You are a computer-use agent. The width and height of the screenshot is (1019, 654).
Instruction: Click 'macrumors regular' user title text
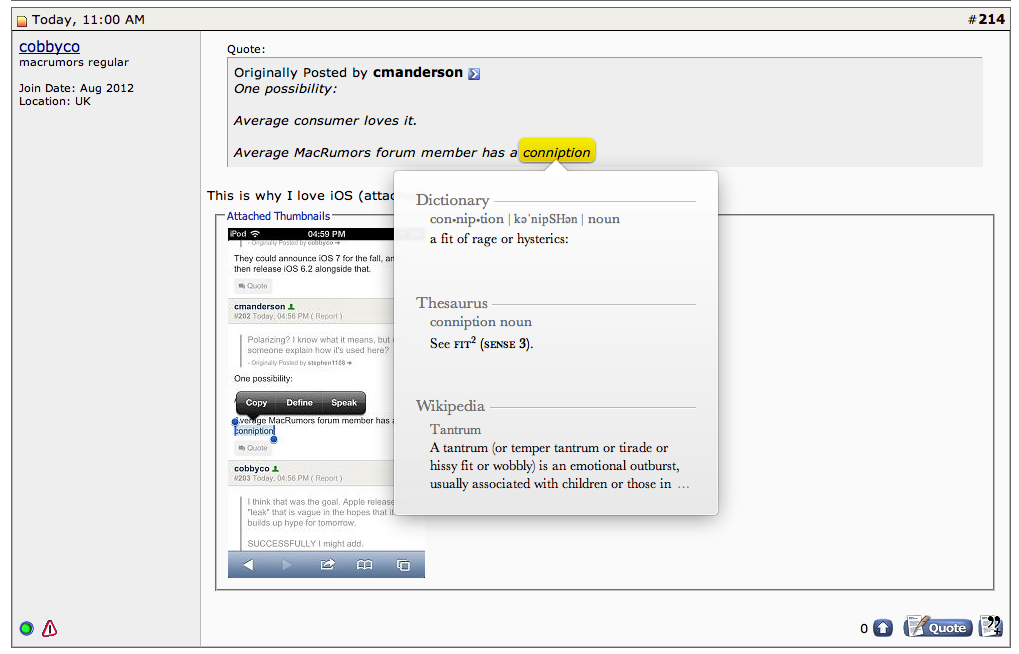coord(73,62)
